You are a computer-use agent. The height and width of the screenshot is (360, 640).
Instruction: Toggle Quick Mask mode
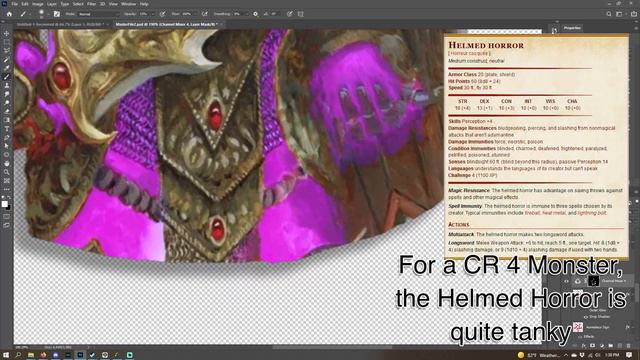tap(7, 216)
